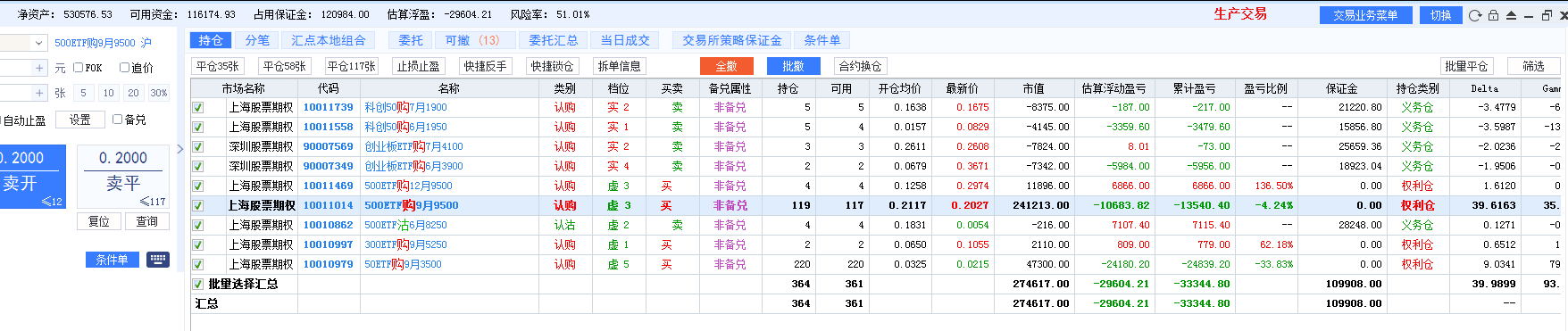
Task: Uncheck the row checkbox for 科创50购6月1950
Action: [198, 127]
